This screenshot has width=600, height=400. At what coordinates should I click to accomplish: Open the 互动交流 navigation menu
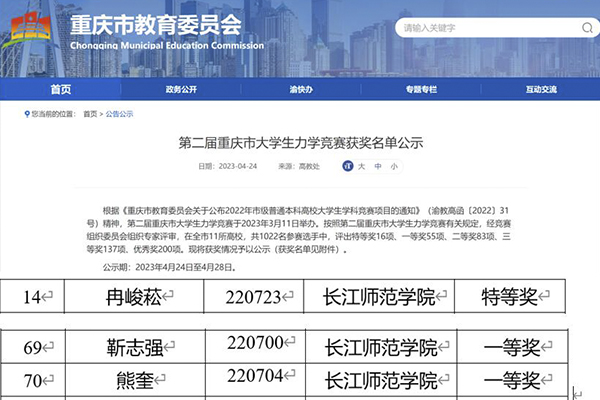pos(540,89)
